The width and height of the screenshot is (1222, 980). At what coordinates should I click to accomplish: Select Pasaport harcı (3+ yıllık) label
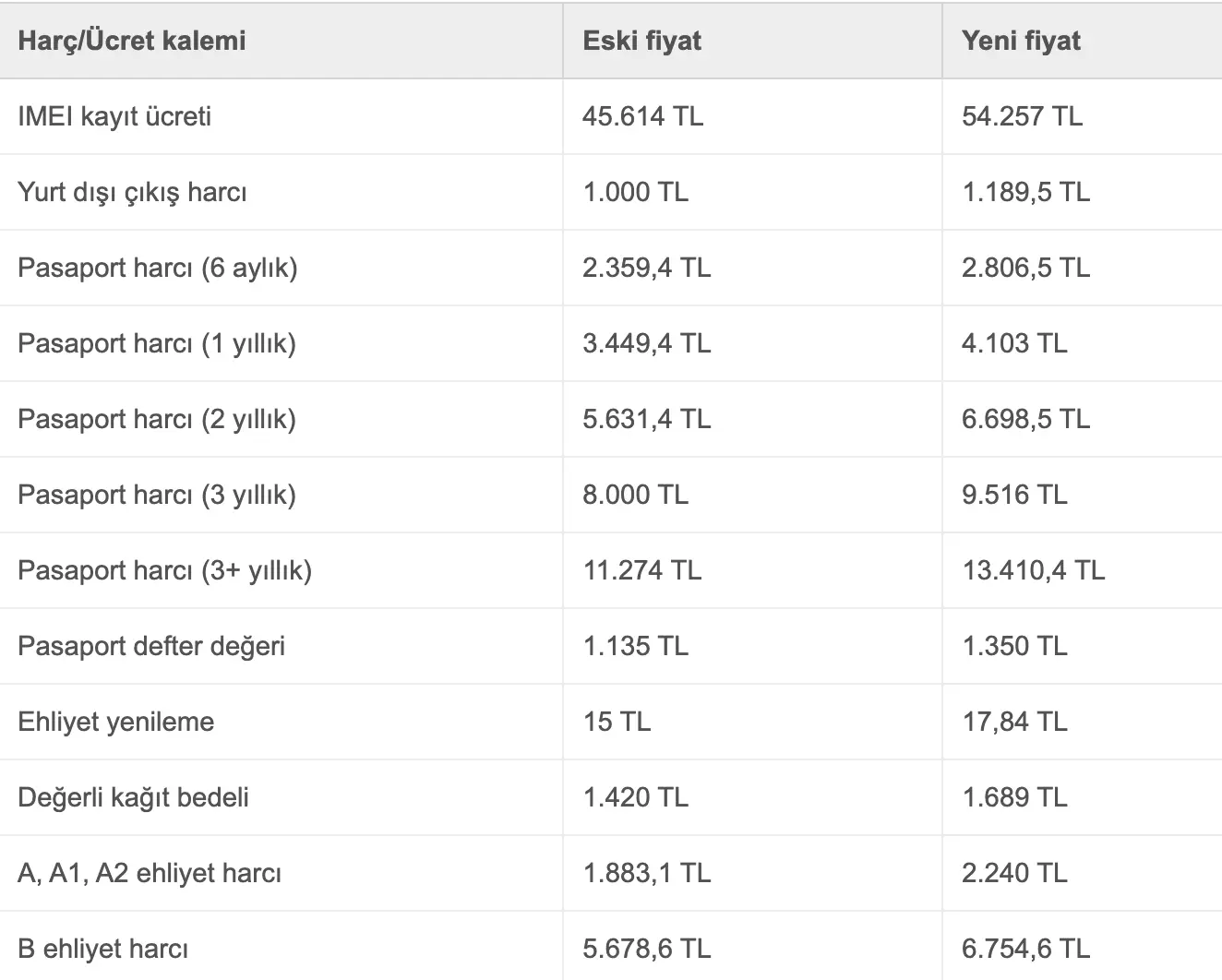point(164,570)
